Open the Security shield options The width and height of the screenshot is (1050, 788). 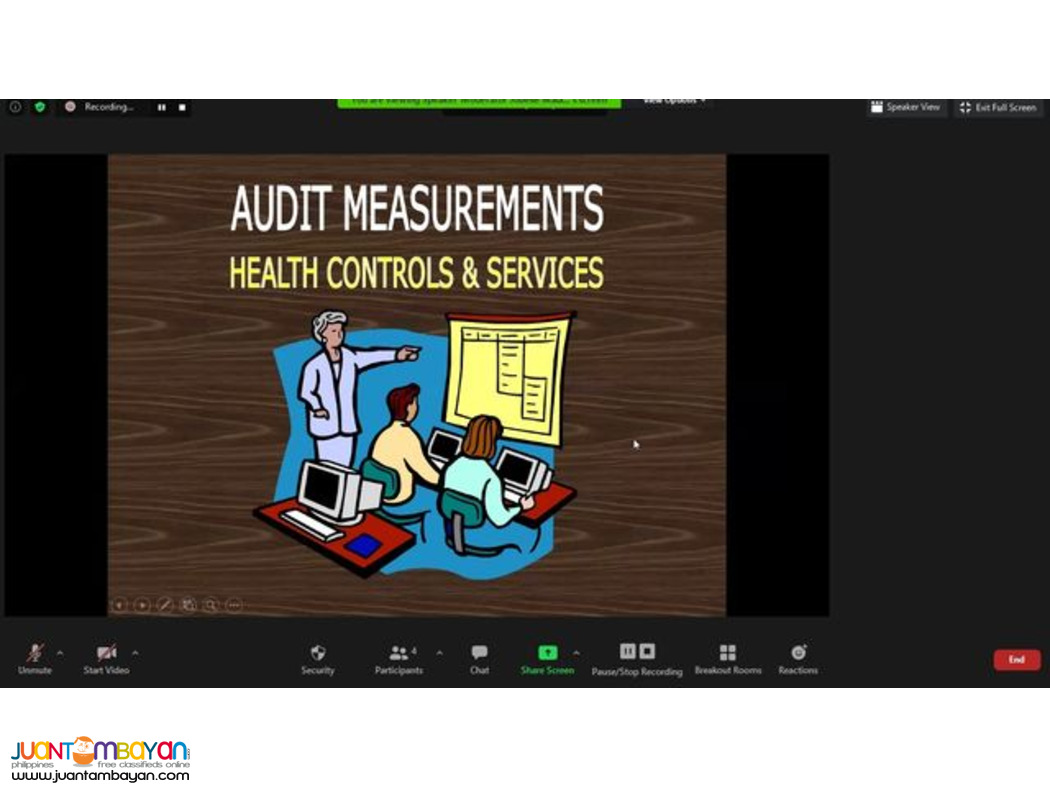click(x=318, y=653)
